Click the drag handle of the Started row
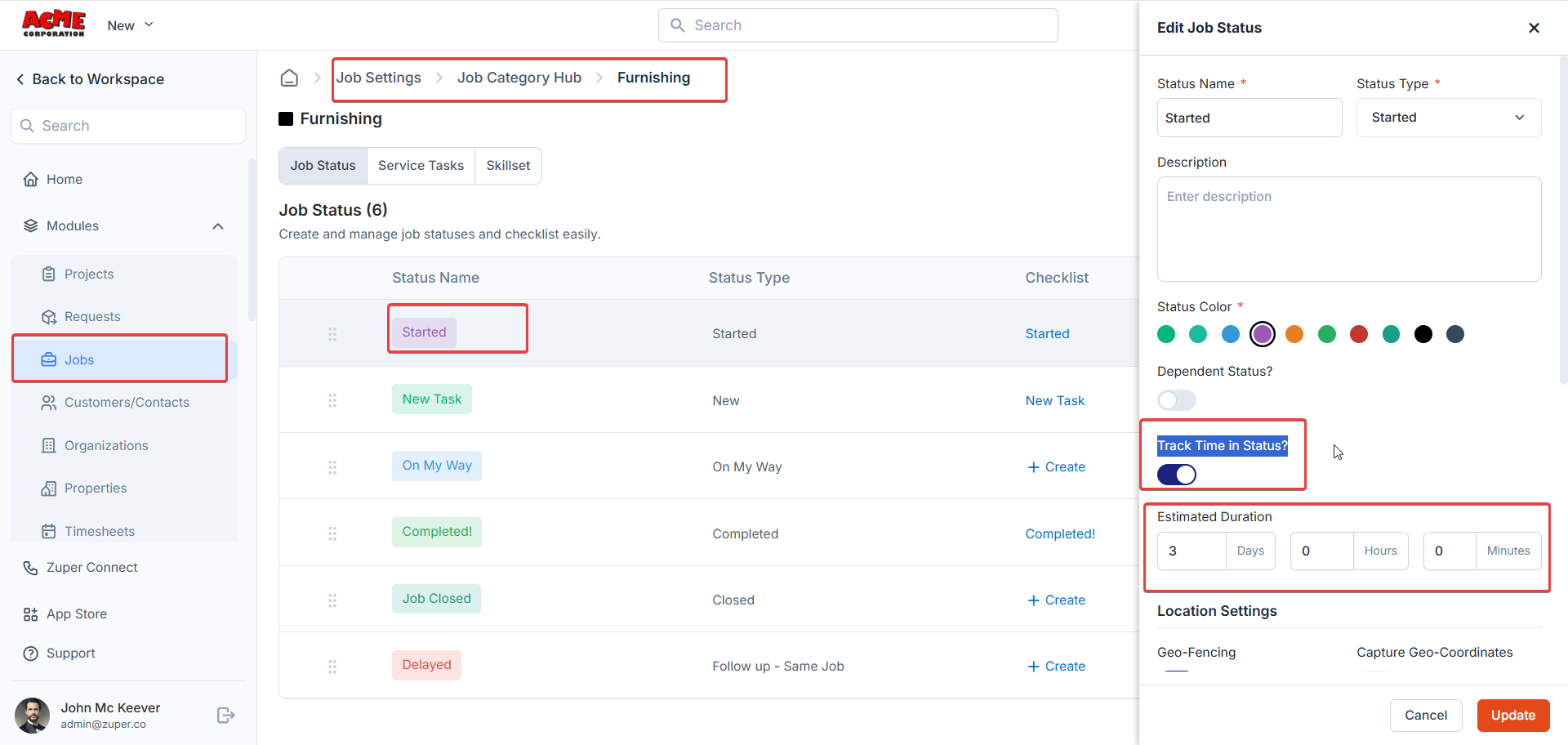This screenshot has height=745, width=1568. click(x=332, y=334)
